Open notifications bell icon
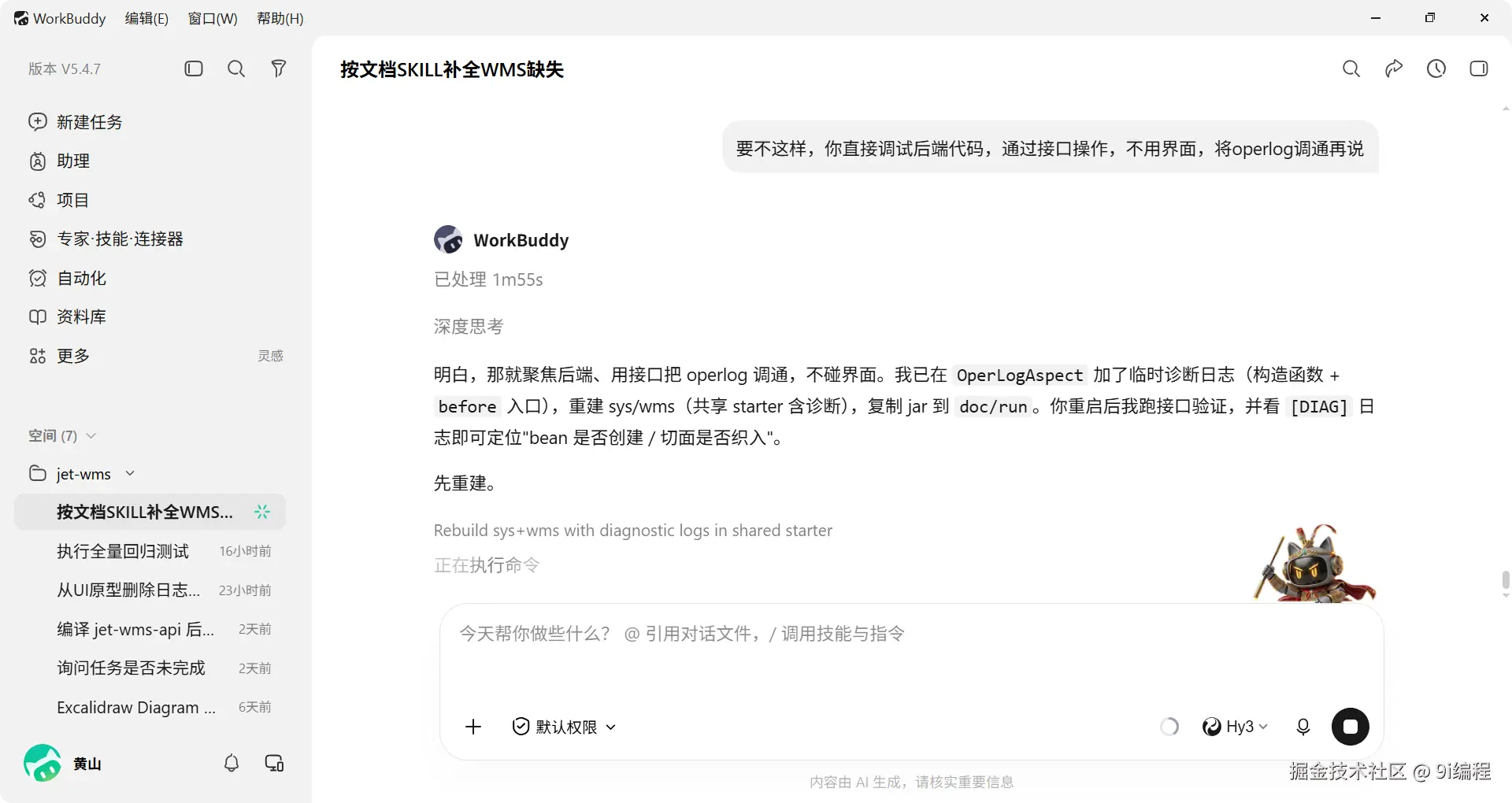 pos(232,763)
